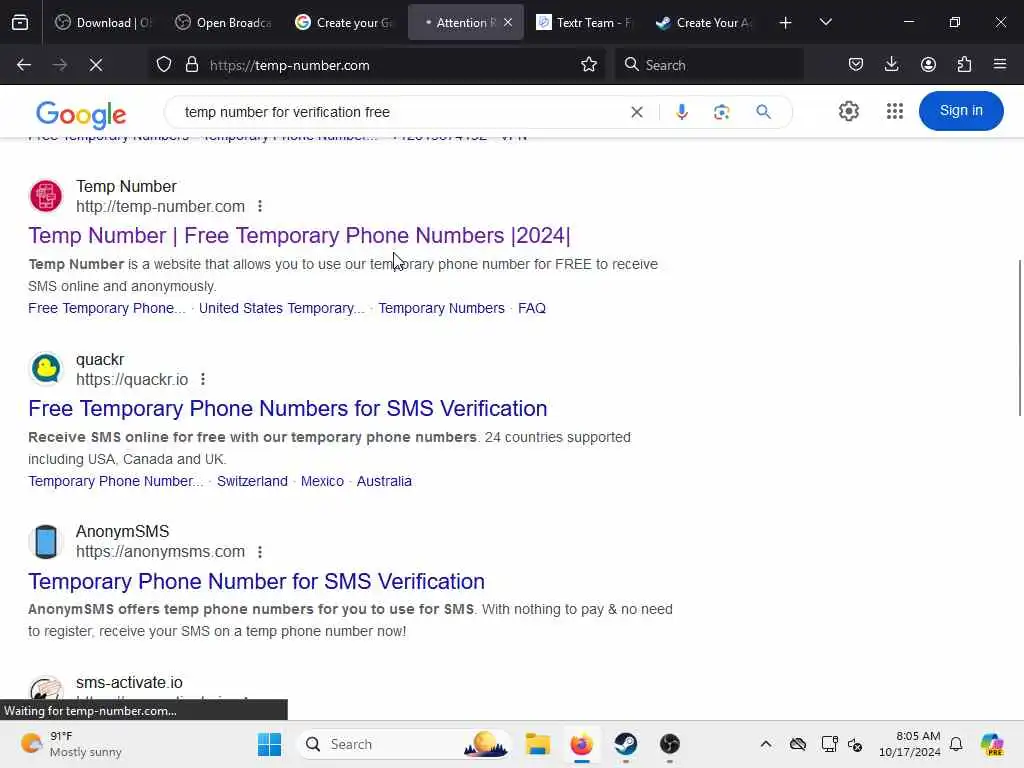Switch to the Textr Team tab

pyautogui.click(x=584, y=22)
